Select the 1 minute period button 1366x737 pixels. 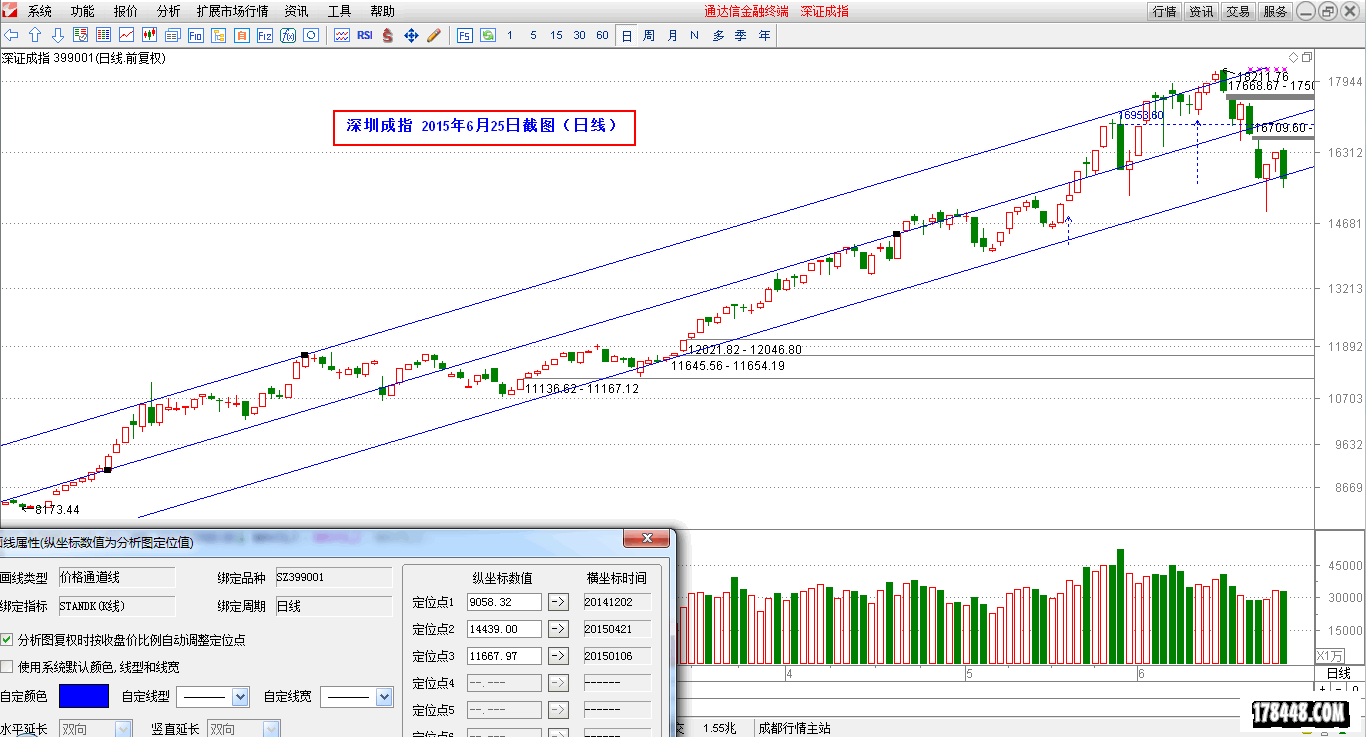[510, 35]
